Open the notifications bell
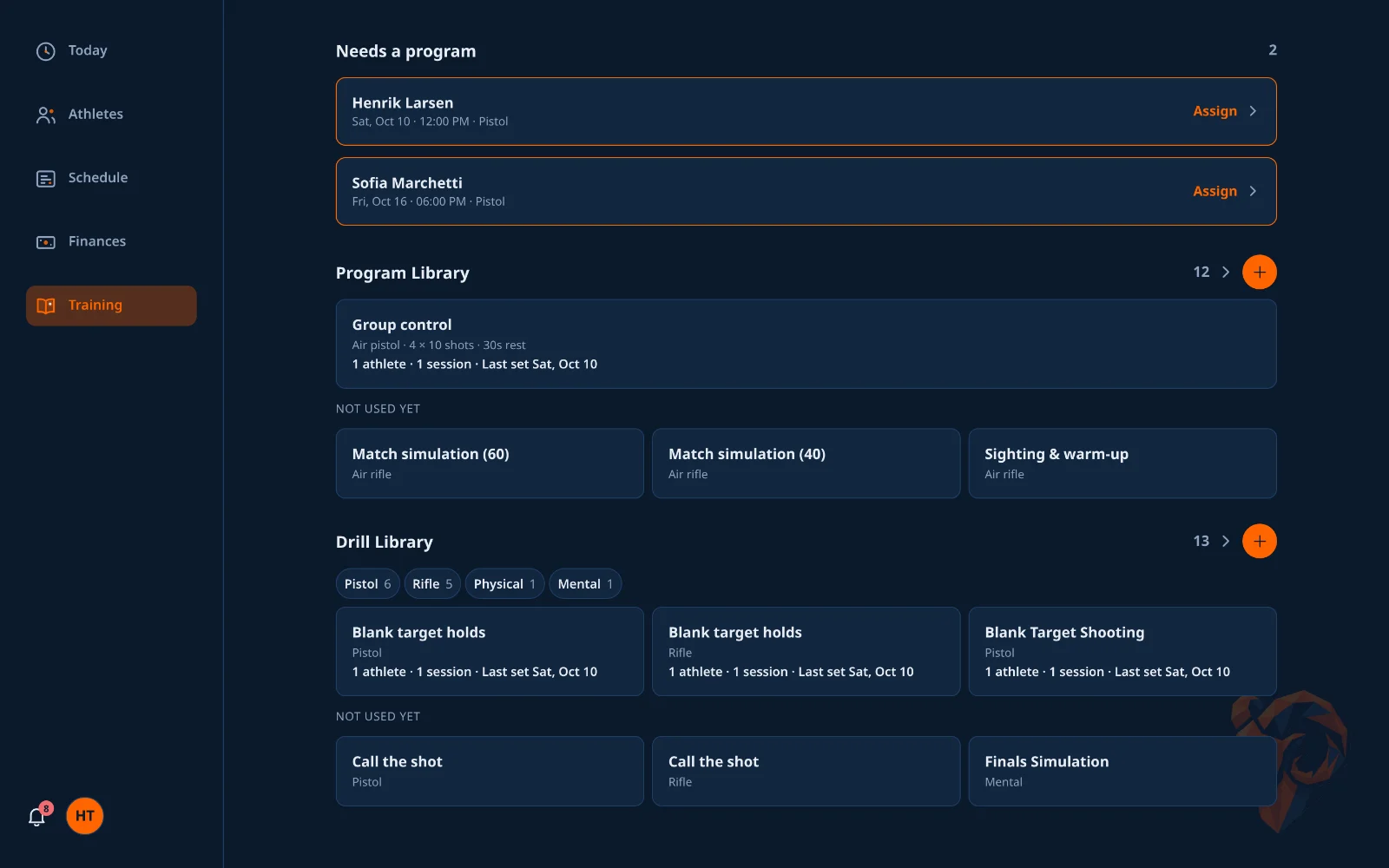1389x868 pixels. click(36, 817)
